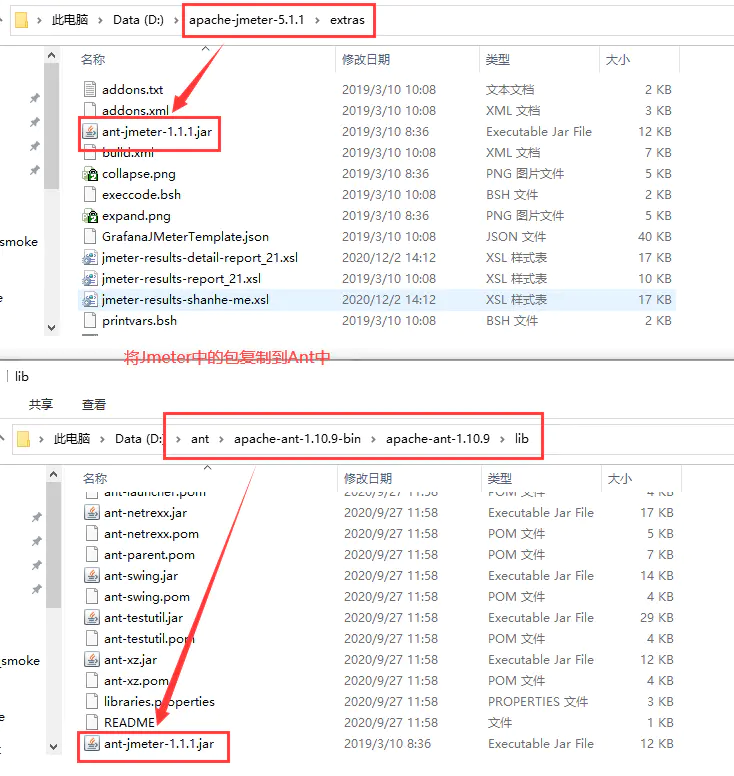Click Executable Jar File type of ant-xz.jar
Image resolution: width=734 pixels, height=776 pixels.
[x=540, y=660]
